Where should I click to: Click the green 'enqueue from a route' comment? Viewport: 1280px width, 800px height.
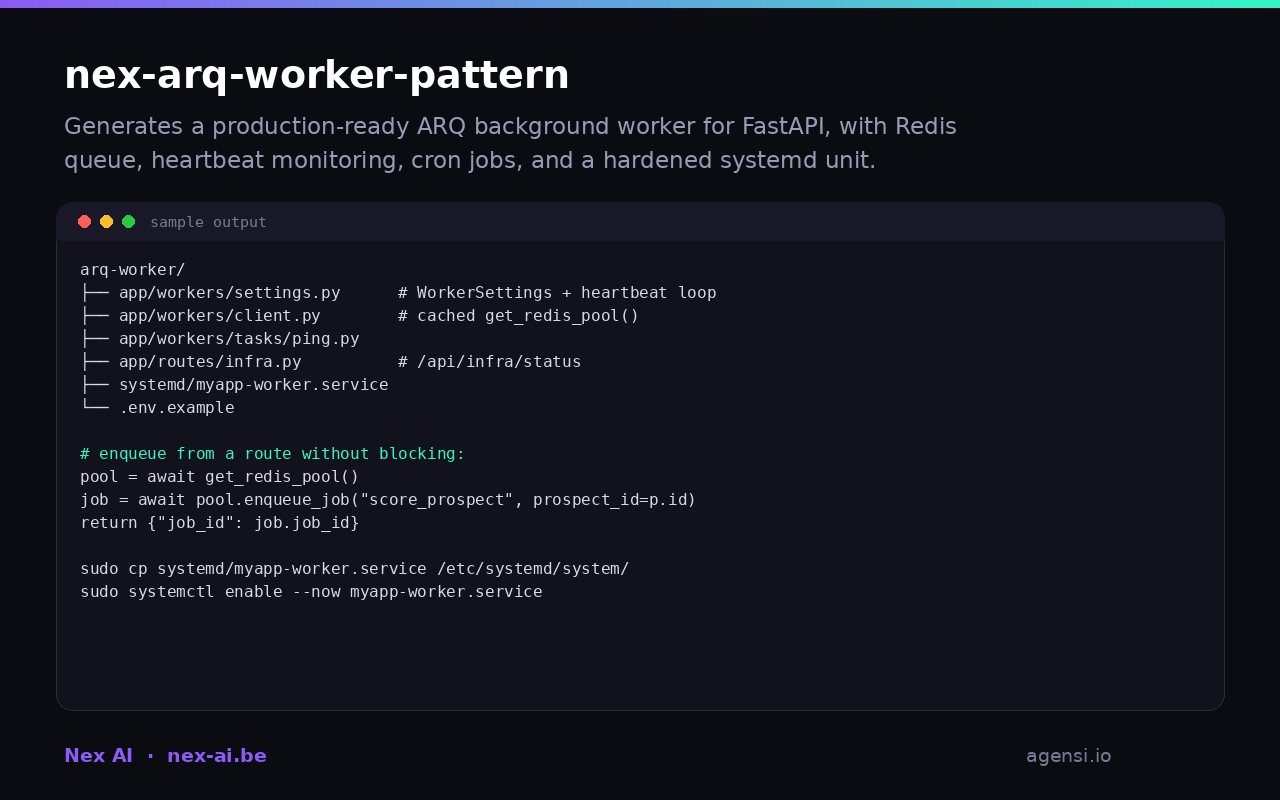[273, 454]
